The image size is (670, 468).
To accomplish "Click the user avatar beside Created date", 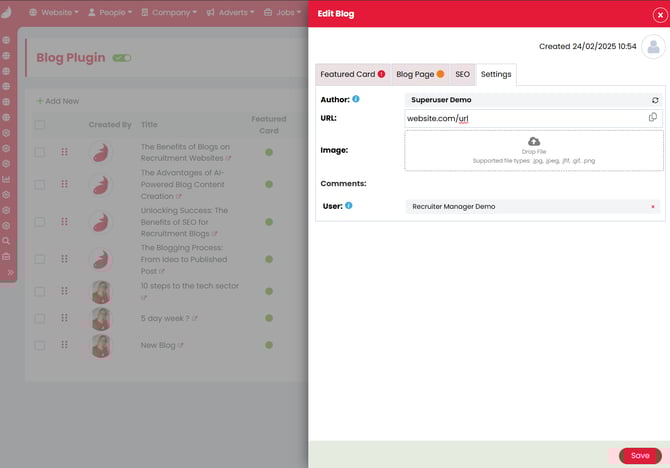I will pos(653,47).
